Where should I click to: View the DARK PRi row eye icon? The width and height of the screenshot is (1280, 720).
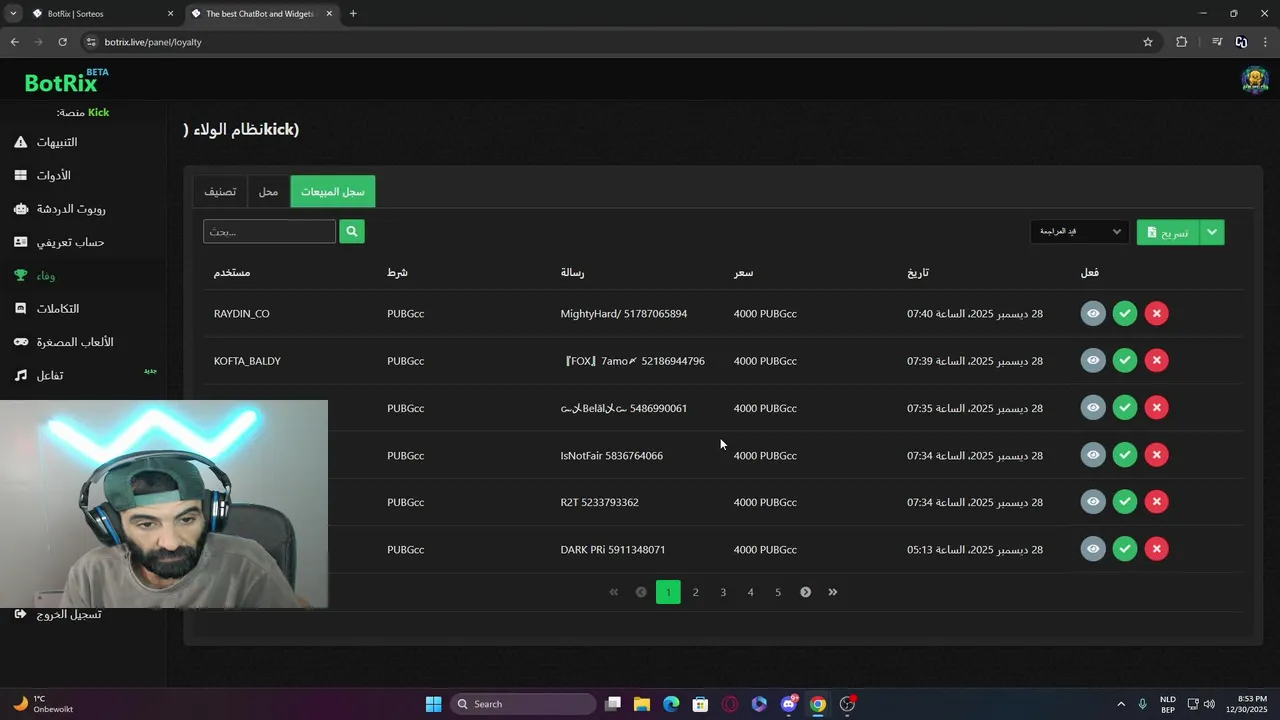[1093, 548]
